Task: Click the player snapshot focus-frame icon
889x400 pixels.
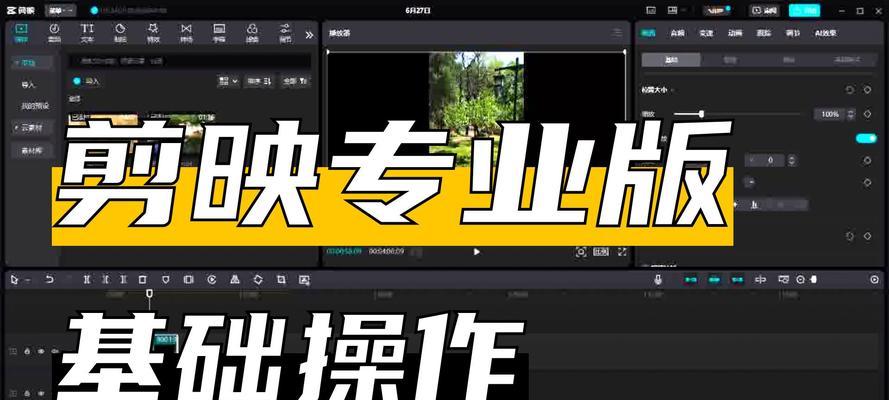Action: (x=581, y=252)
